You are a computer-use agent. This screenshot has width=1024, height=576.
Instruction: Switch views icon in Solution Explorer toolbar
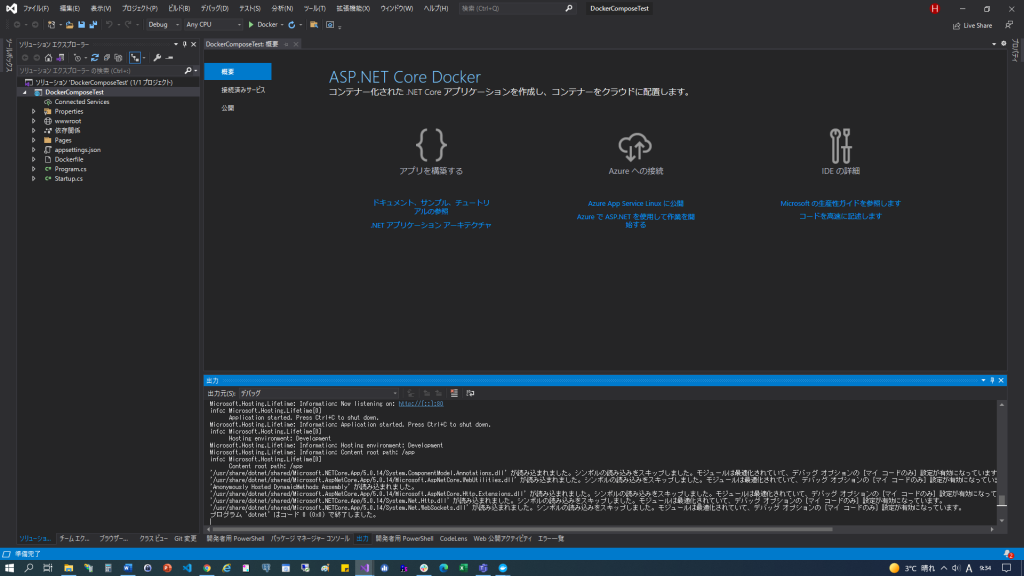60,57
